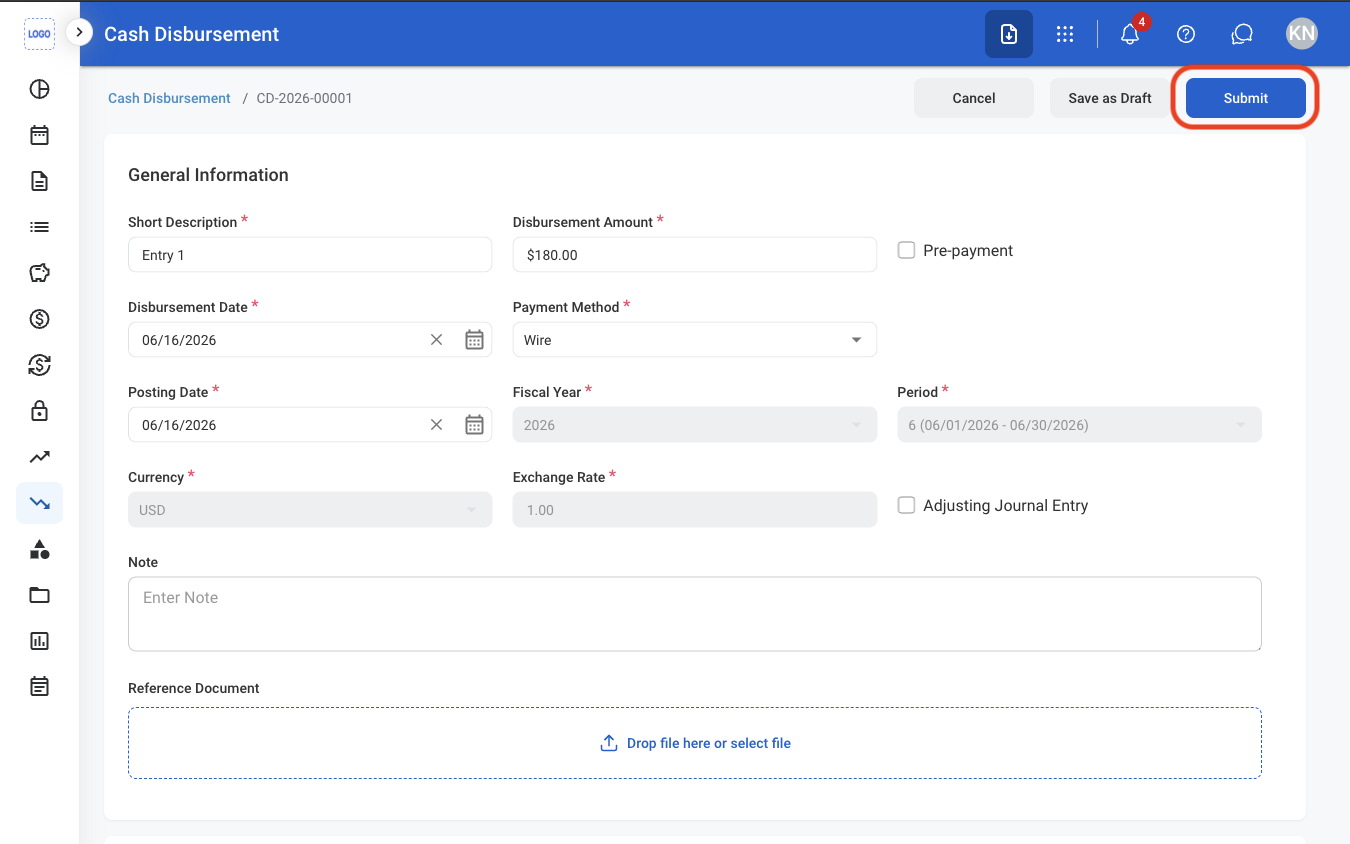Open the dashboard pie chart icon in sidebar
1350x844 pixels.
(39, 89)
